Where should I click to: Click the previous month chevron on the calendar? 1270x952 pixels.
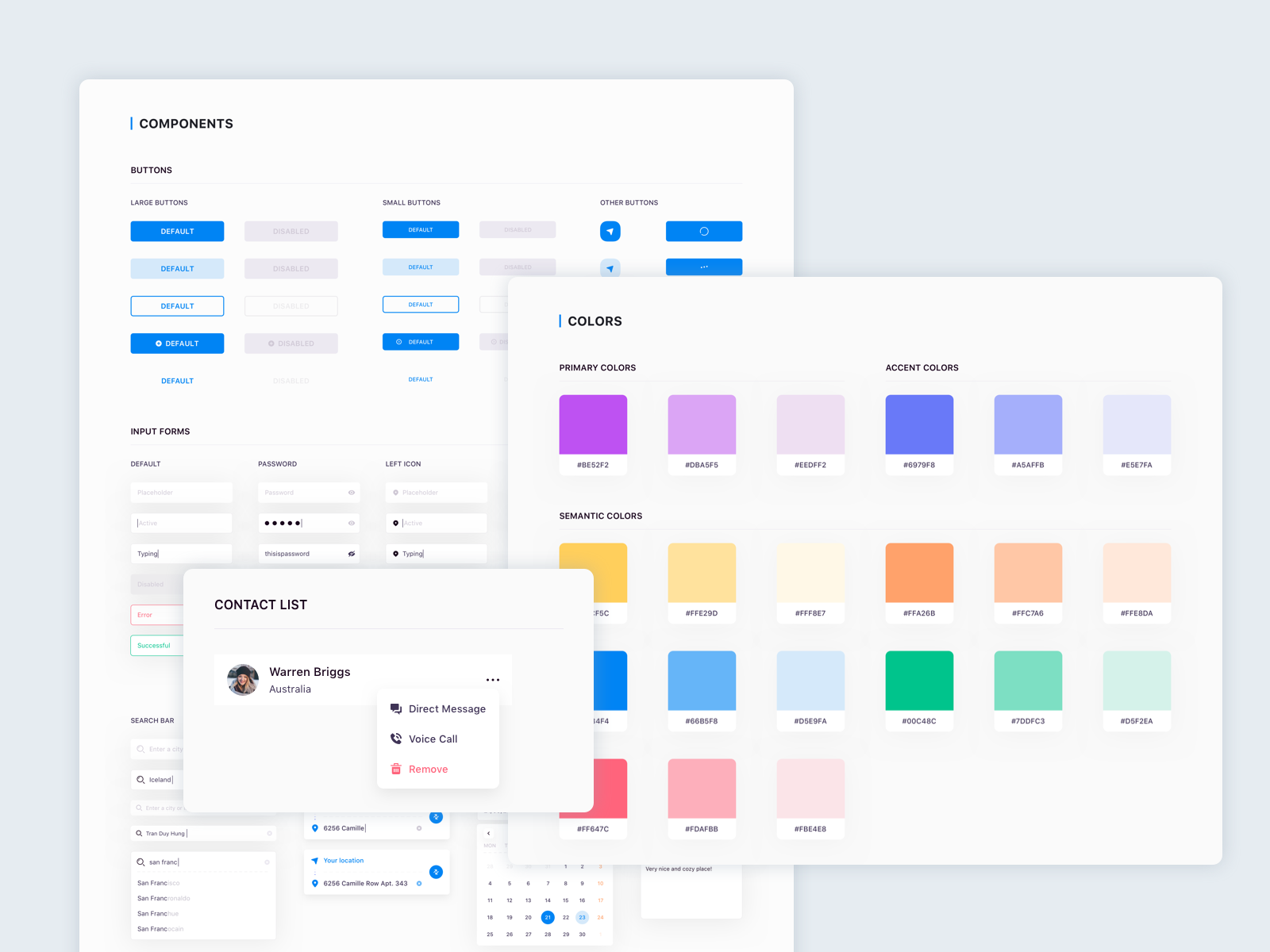[489, 833]
